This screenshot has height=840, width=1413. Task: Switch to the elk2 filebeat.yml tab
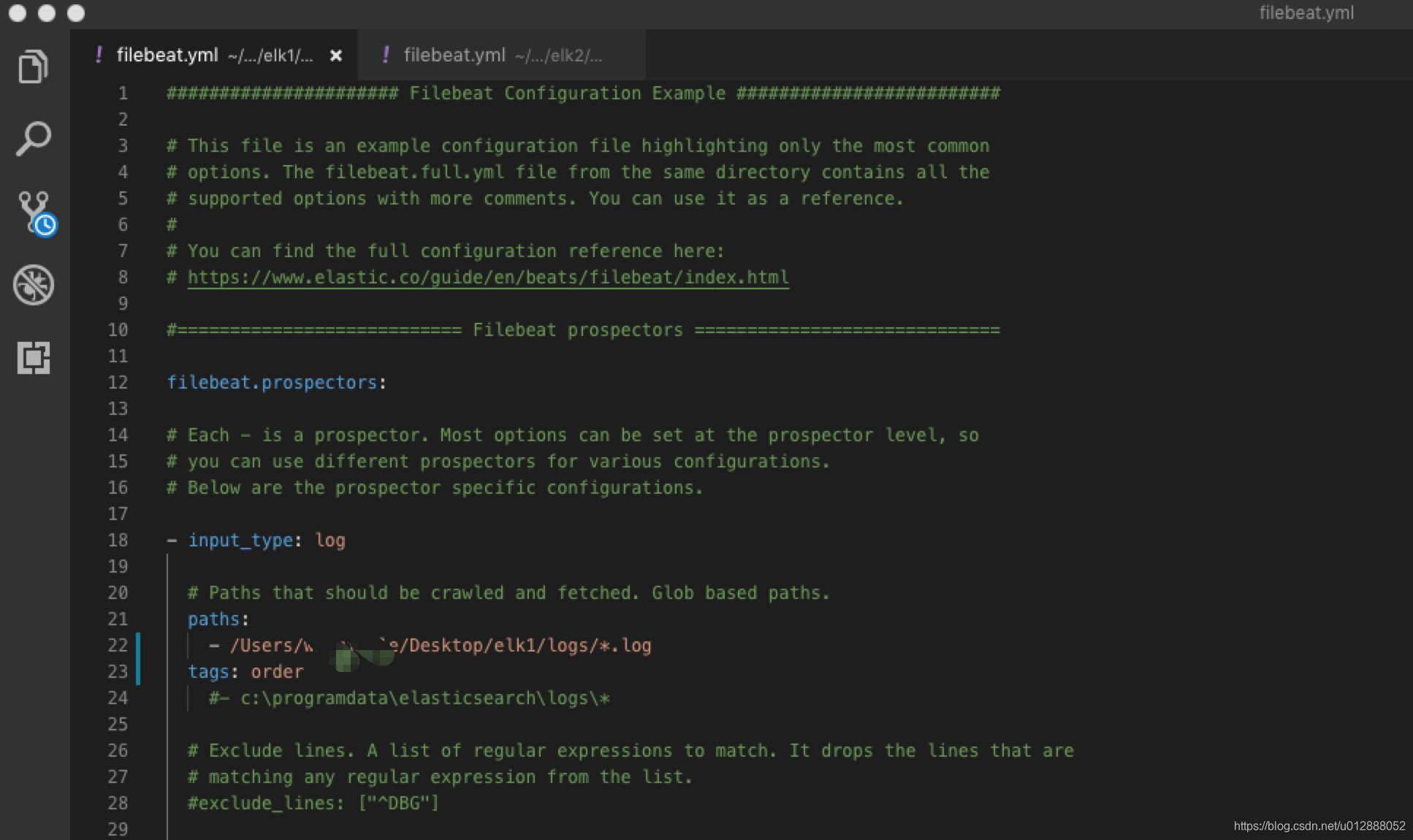(502, 56)
